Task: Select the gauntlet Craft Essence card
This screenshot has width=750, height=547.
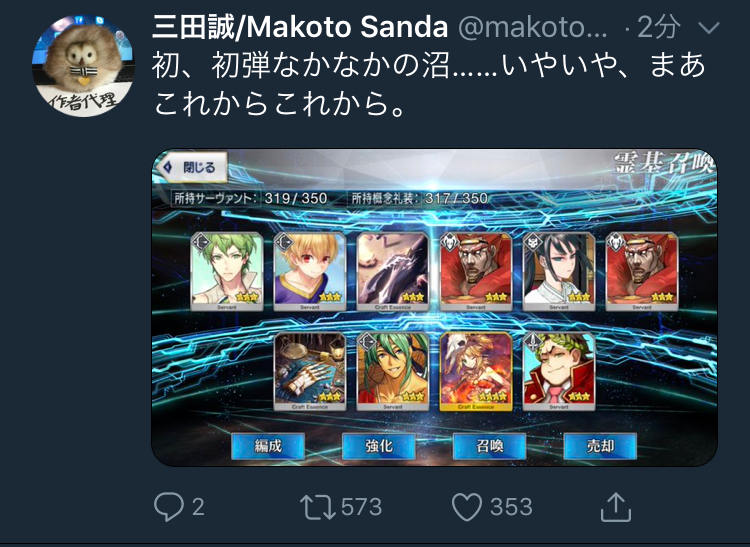Action: 310,372
